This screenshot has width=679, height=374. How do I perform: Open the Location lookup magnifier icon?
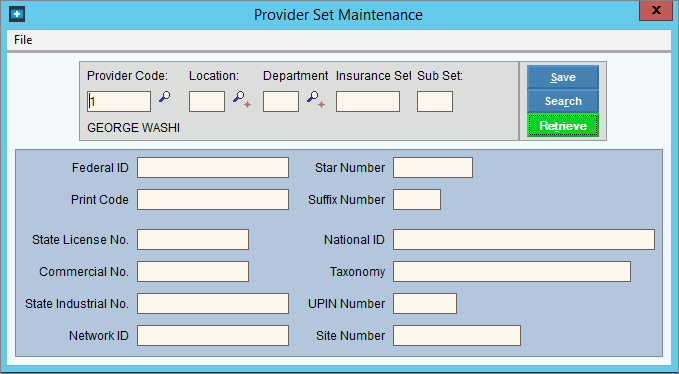click(x=242, y=100)
